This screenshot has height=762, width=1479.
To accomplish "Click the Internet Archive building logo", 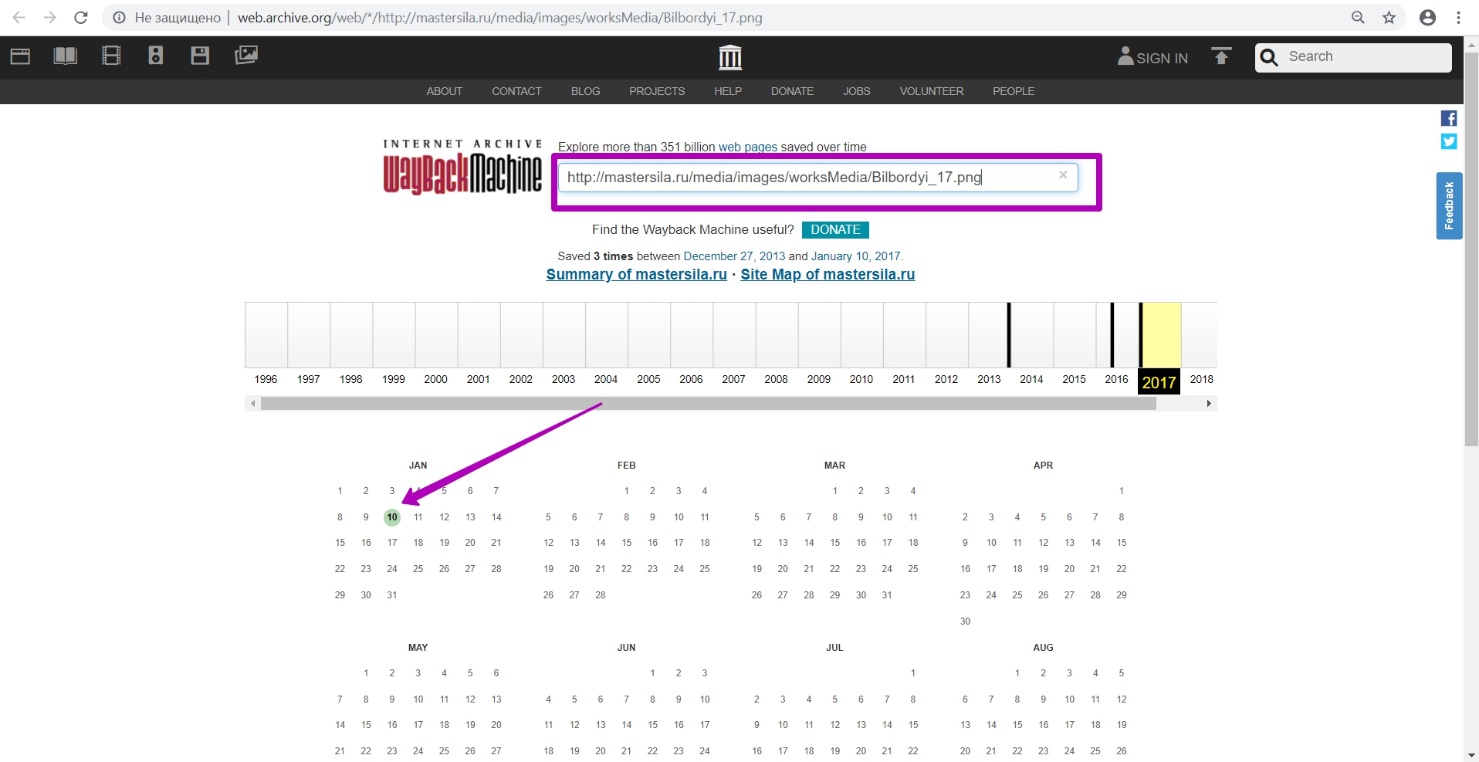I will point(731,57).
